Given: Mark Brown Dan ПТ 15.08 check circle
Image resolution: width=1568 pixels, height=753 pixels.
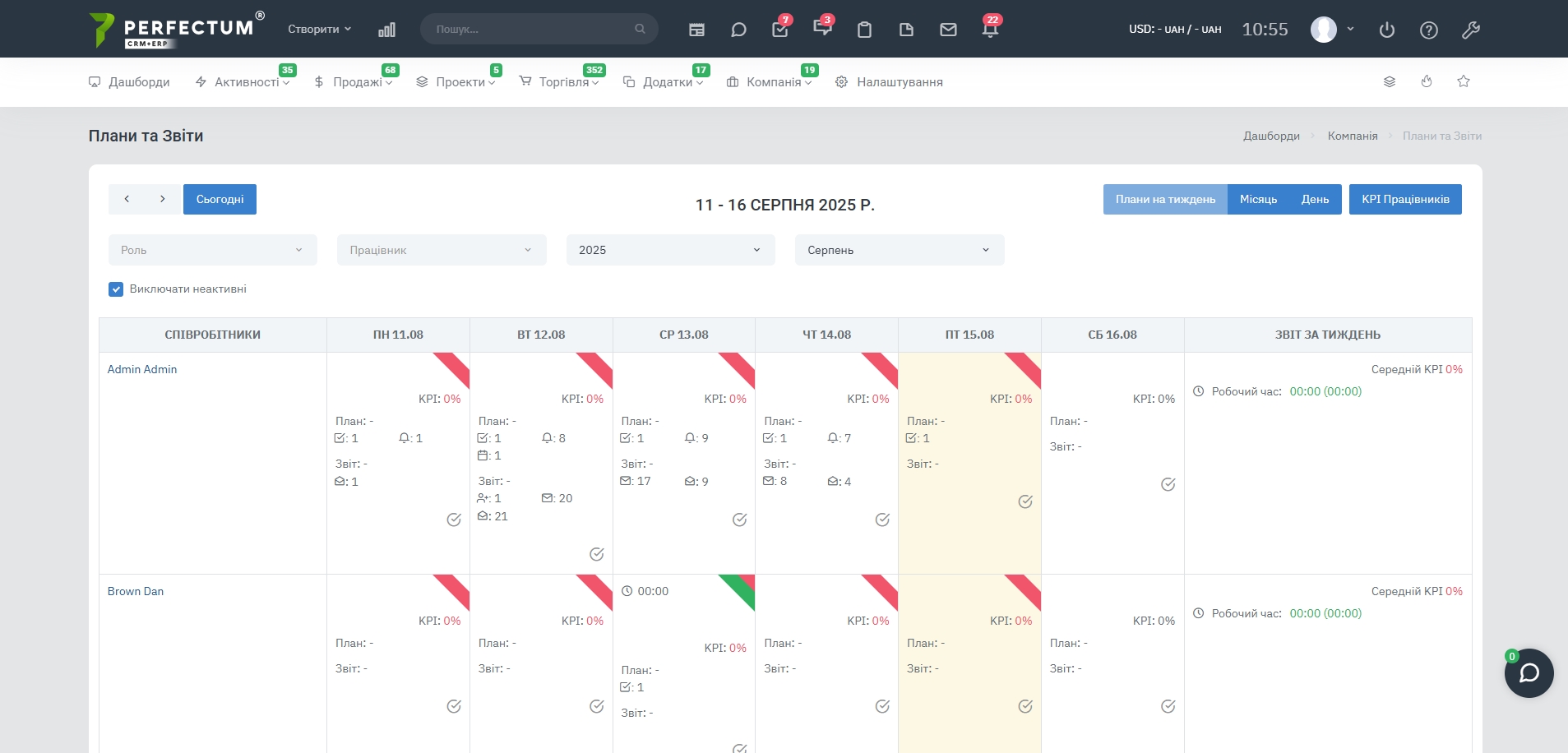Looking at the screenshot, I should click(1025, 706).
